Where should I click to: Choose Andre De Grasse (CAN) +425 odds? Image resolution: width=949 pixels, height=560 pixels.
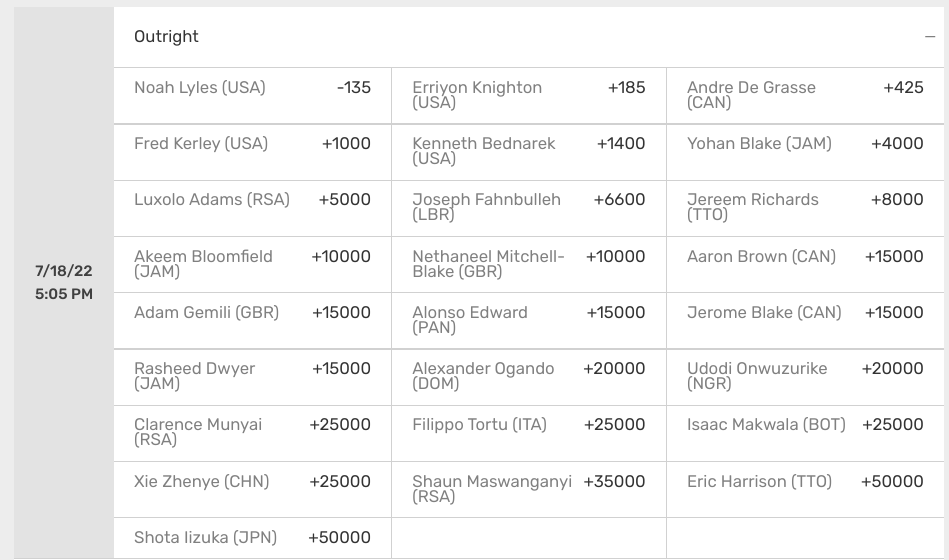805,96
